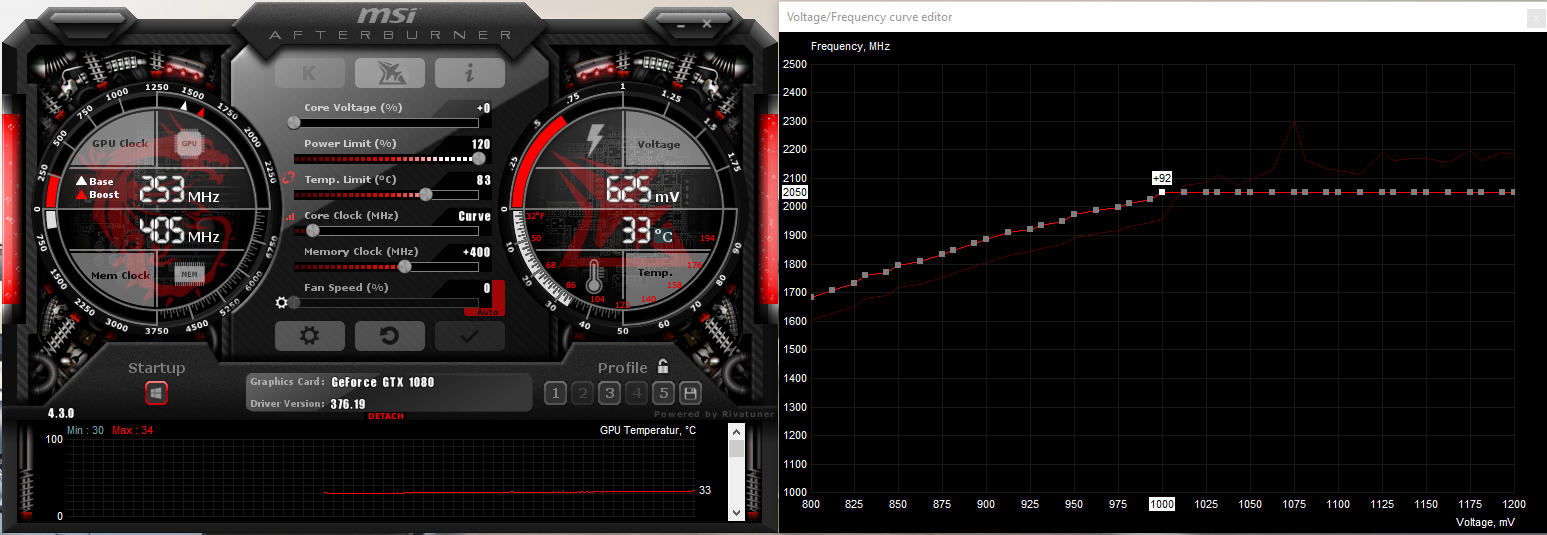Screen dimensions: 1547x535
Task: Select the curve point at 1200 mV
Action: [x=1514, y=192]
